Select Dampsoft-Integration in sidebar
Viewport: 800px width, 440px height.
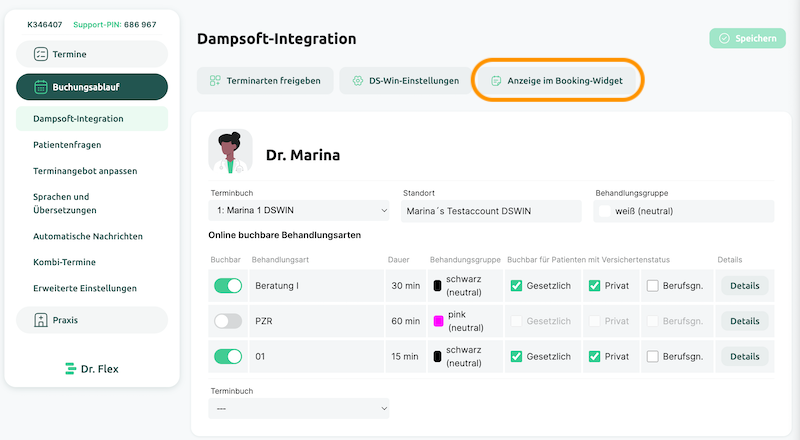[92, 118]
